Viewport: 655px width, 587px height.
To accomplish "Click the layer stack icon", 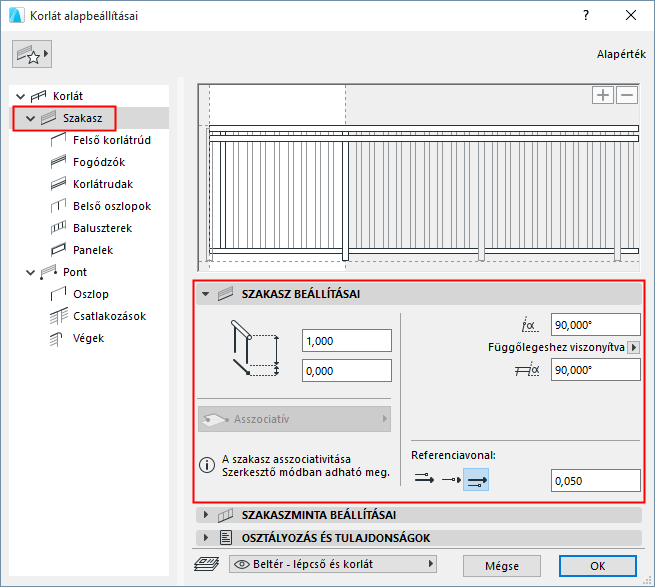I will pyautogui.click(x=207, y=564).
